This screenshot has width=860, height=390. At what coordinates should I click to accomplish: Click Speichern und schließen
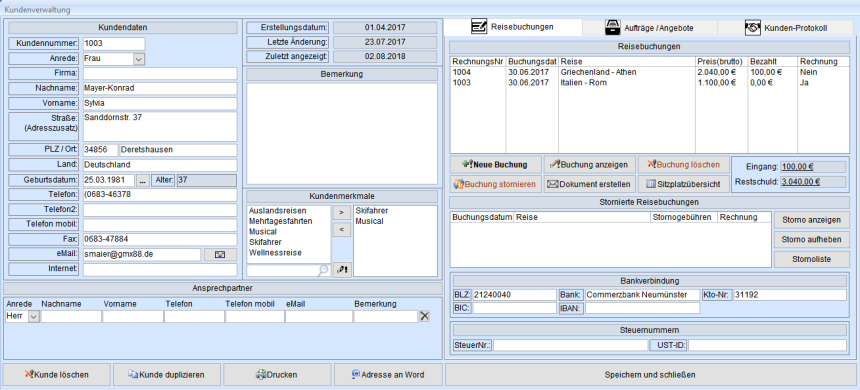(x=650, y=375)
